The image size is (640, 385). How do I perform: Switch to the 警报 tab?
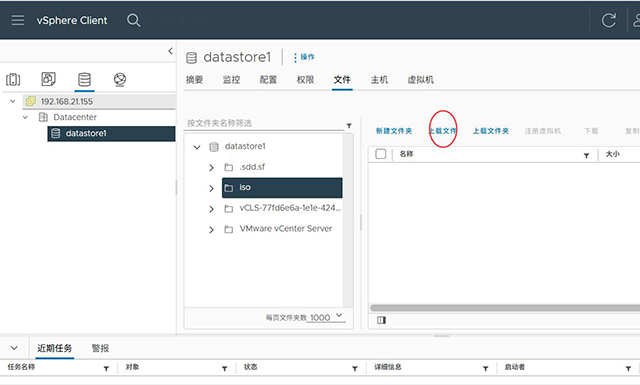click(100, 348)
